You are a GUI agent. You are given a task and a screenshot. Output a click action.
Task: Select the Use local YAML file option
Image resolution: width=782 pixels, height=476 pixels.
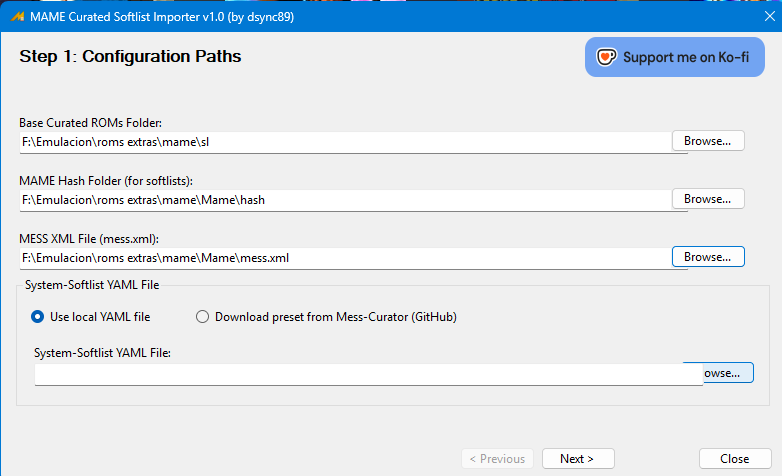tap(90, 317)
